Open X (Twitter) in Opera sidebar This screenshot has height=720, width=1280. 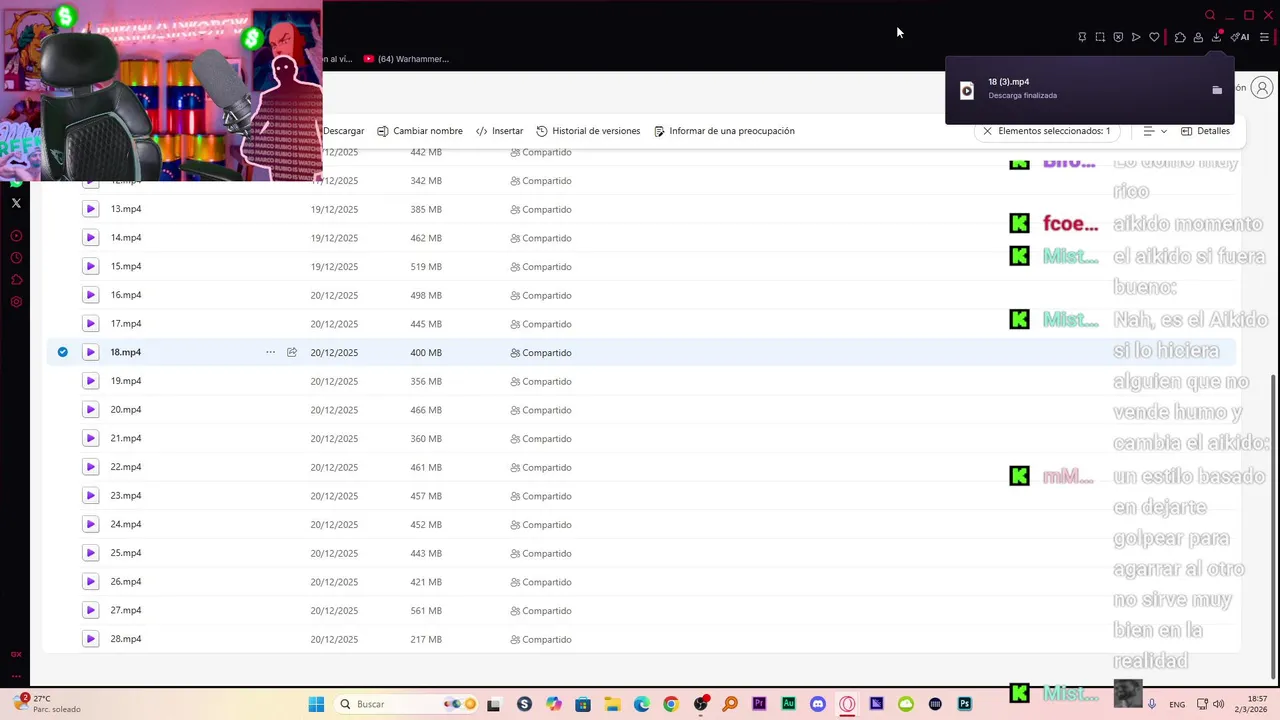click(x=16, y=203)
